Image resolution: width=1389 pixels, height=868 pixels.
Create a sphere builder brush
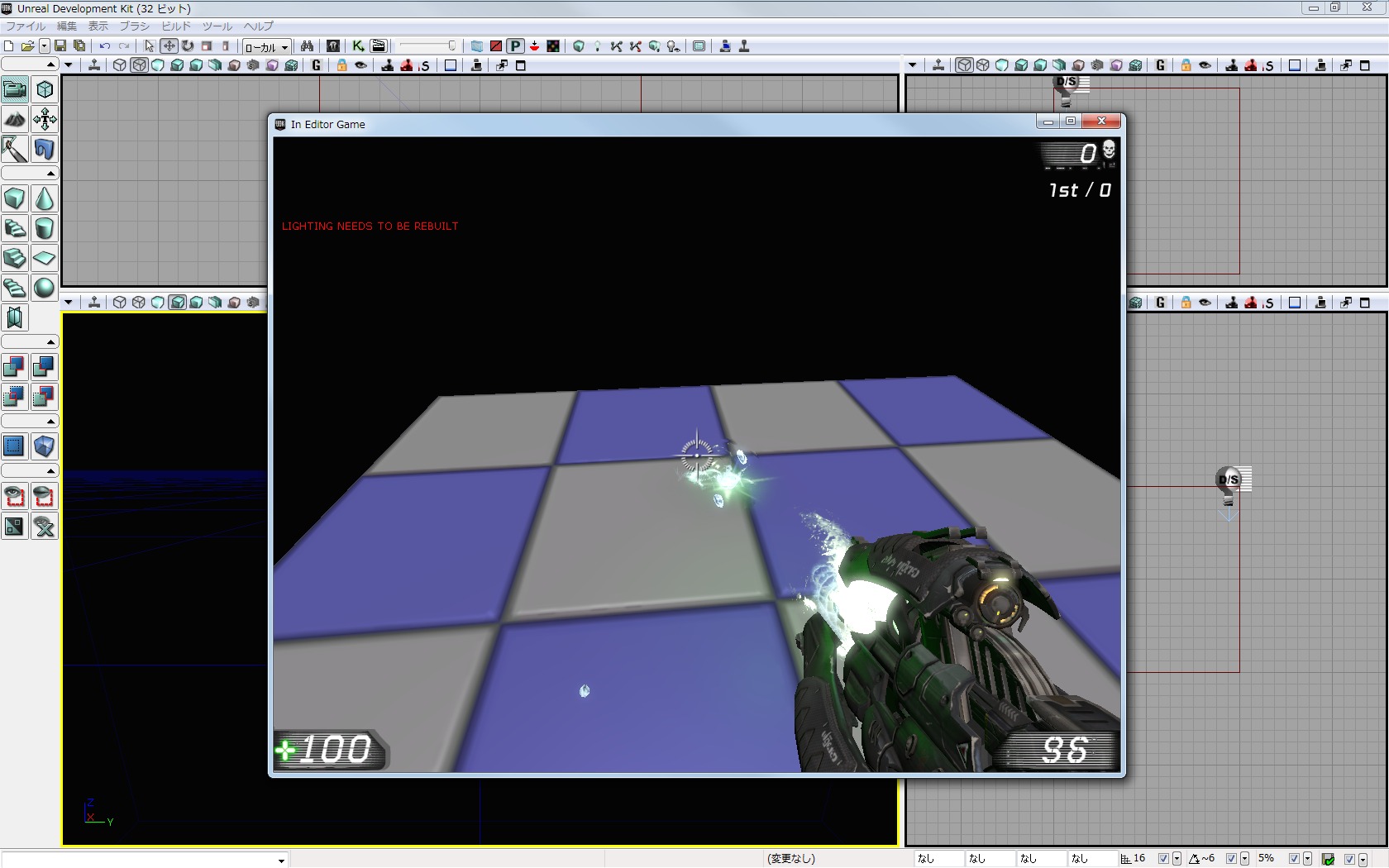tap(45, 288)
